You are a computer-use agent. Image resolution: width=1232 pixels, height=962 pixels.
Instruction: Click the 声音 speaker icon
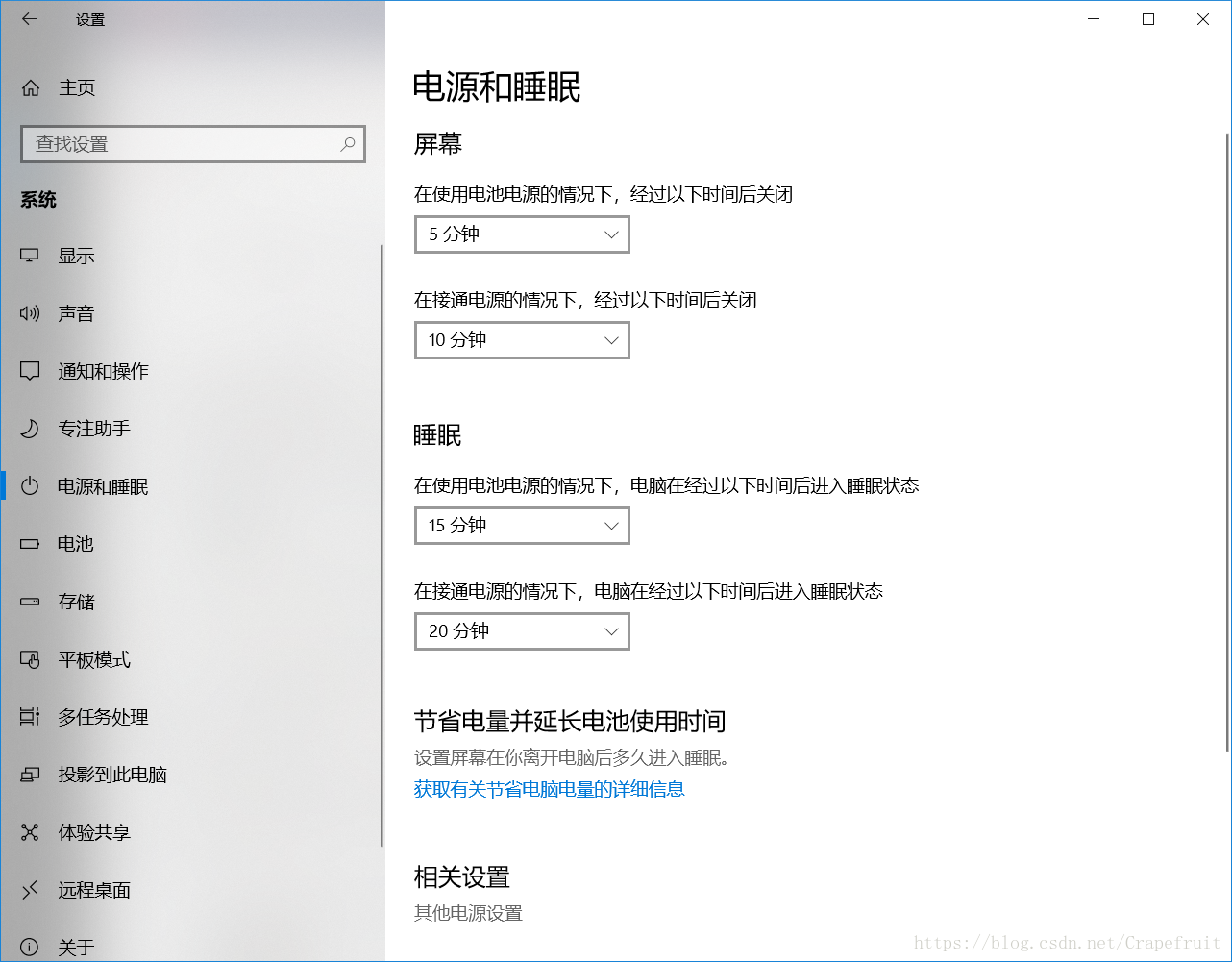click(x=30, y=313)
